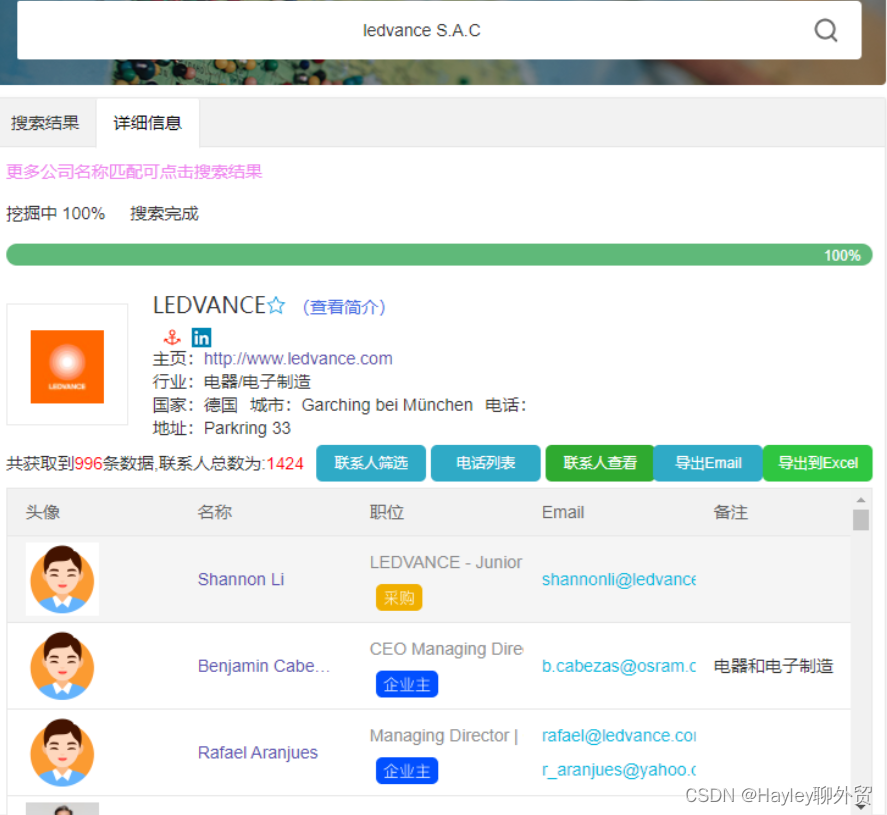Viewport: 887px width, 815px height.
Task: Open Shannon Li's contact name
Action: 241,579
